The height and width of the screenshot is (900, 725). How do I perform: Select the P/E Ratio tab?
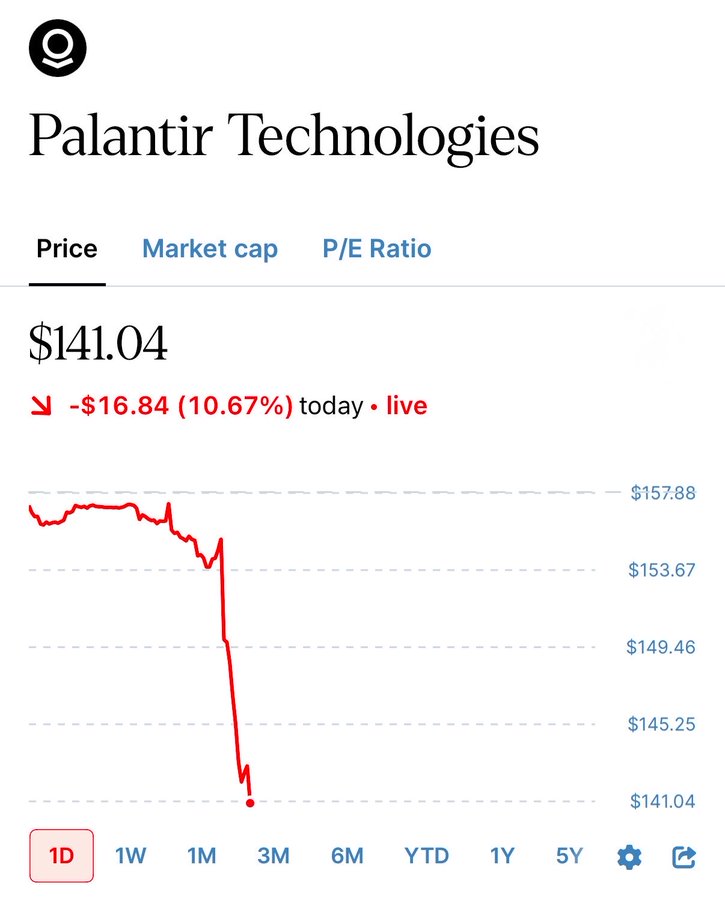coord(377,249)
